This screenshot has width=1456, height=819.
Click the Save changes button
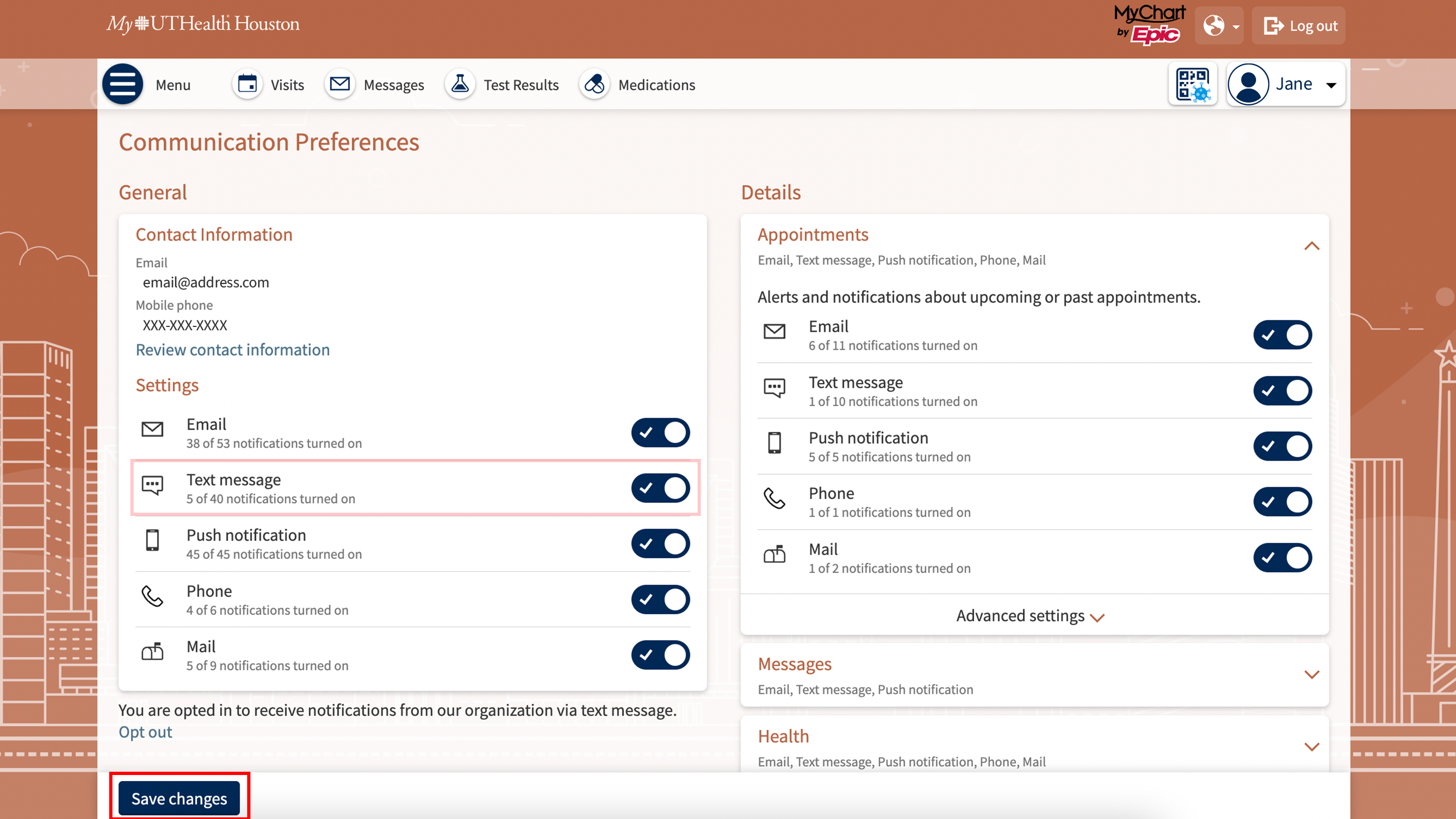pos(179,798)
